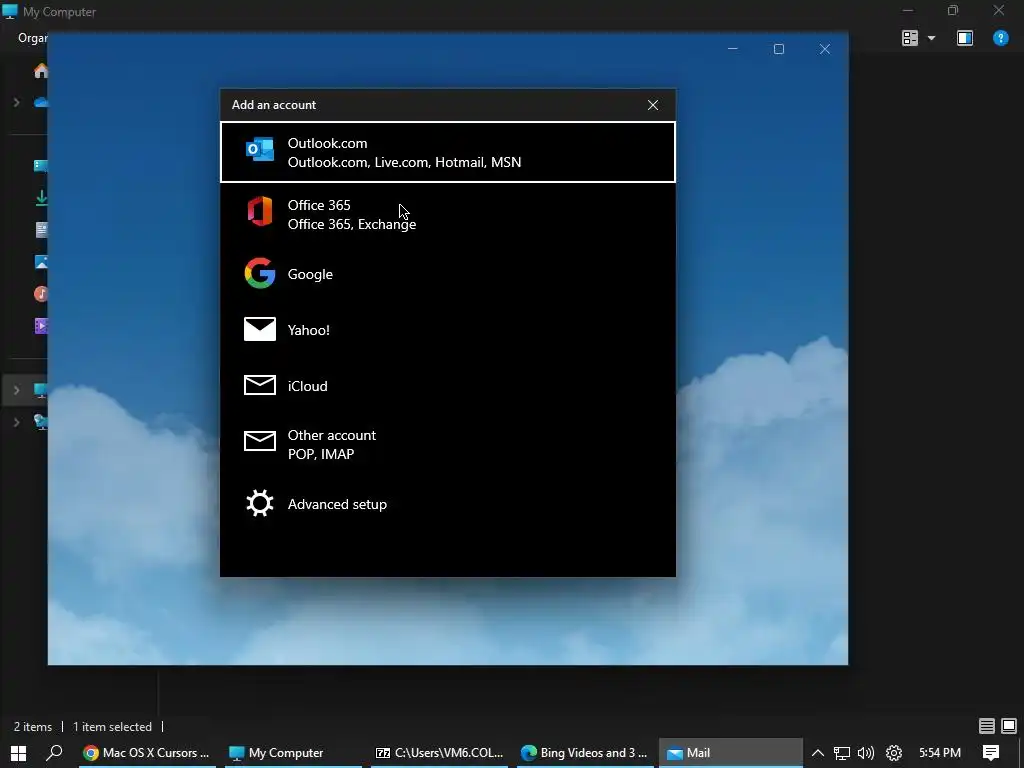Click the change view icon in My Computer

click(910, 39)
